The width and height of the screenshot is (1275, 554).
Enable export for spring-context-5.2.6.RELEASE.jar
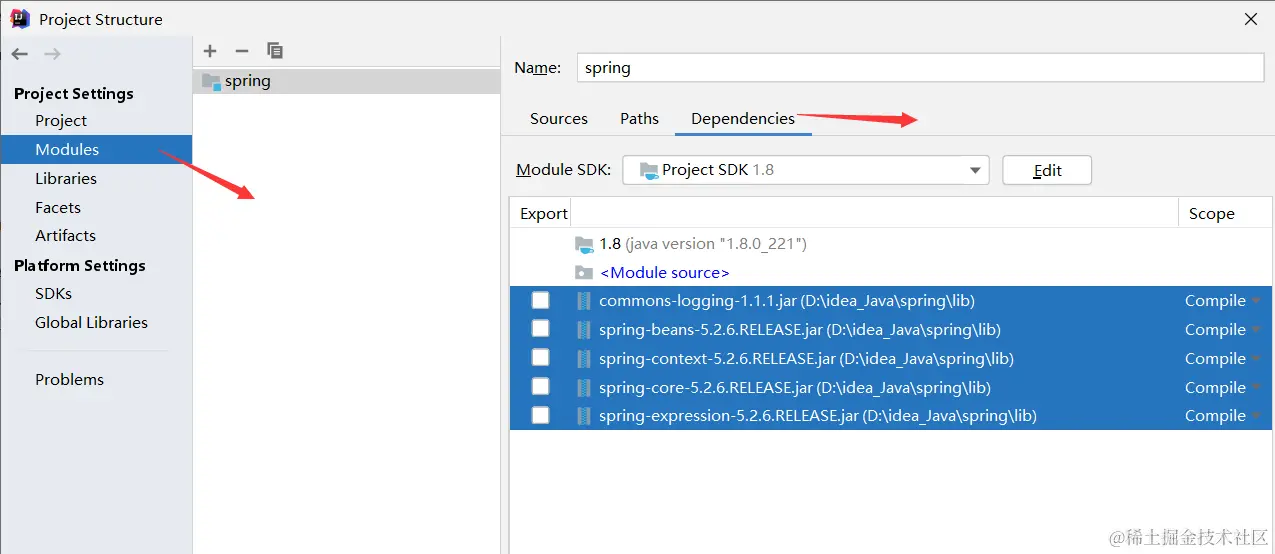[x=540, y=357]
